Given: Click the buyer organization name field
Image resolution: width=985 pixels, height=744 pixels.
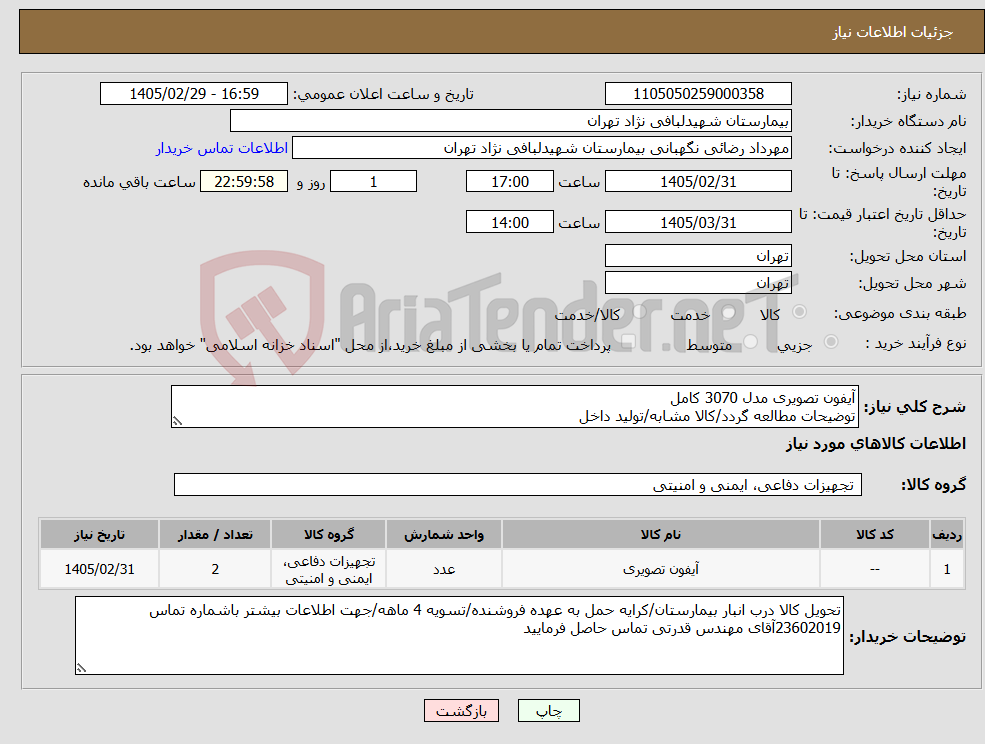Looking at the screenshot, I should click(x=511, y=121).
